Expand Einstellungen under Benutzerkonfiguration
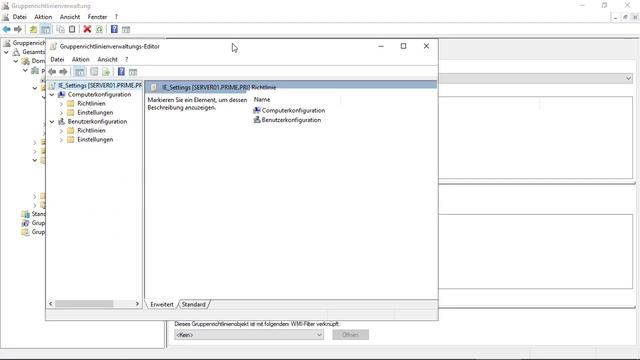The width and height of the screenshot is (640, 360). pyautogui.click(x=61, y=140)
